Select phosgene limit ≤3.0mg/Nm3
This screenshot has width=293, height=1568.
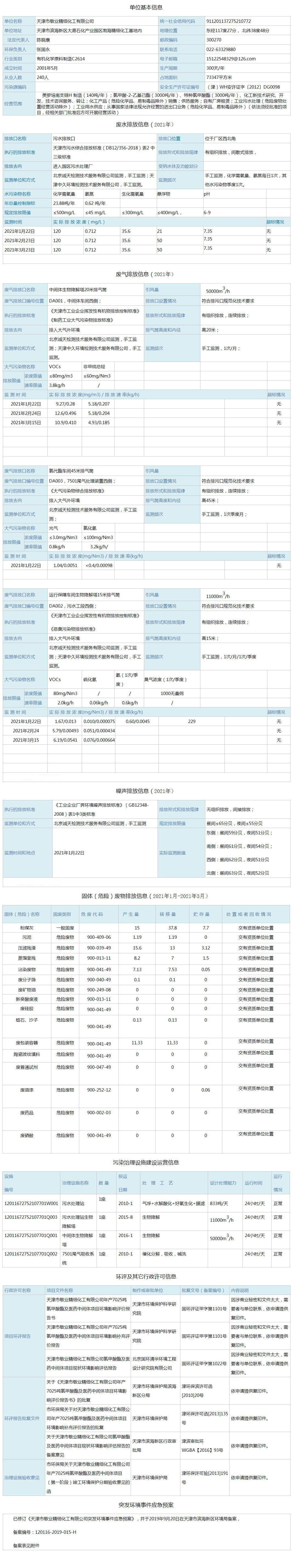click(x=63, y=537)
